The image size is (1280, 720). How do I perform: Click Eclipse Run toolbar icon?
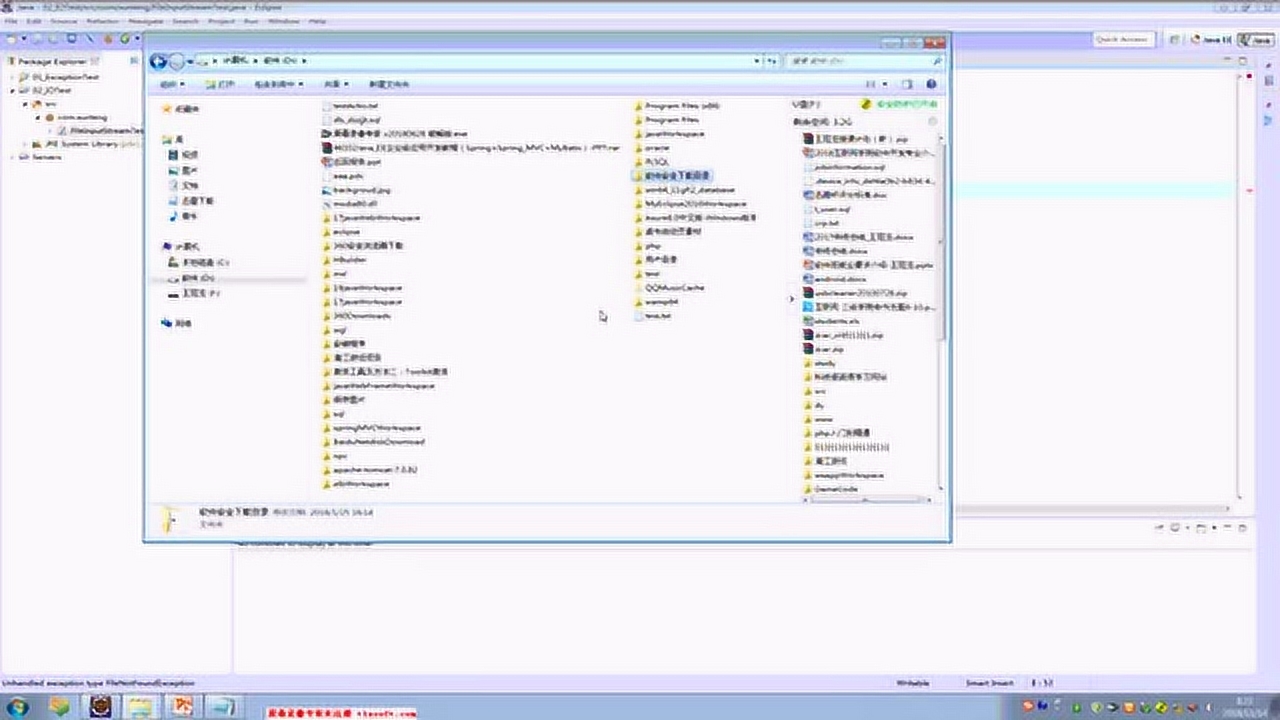point(125,39)
